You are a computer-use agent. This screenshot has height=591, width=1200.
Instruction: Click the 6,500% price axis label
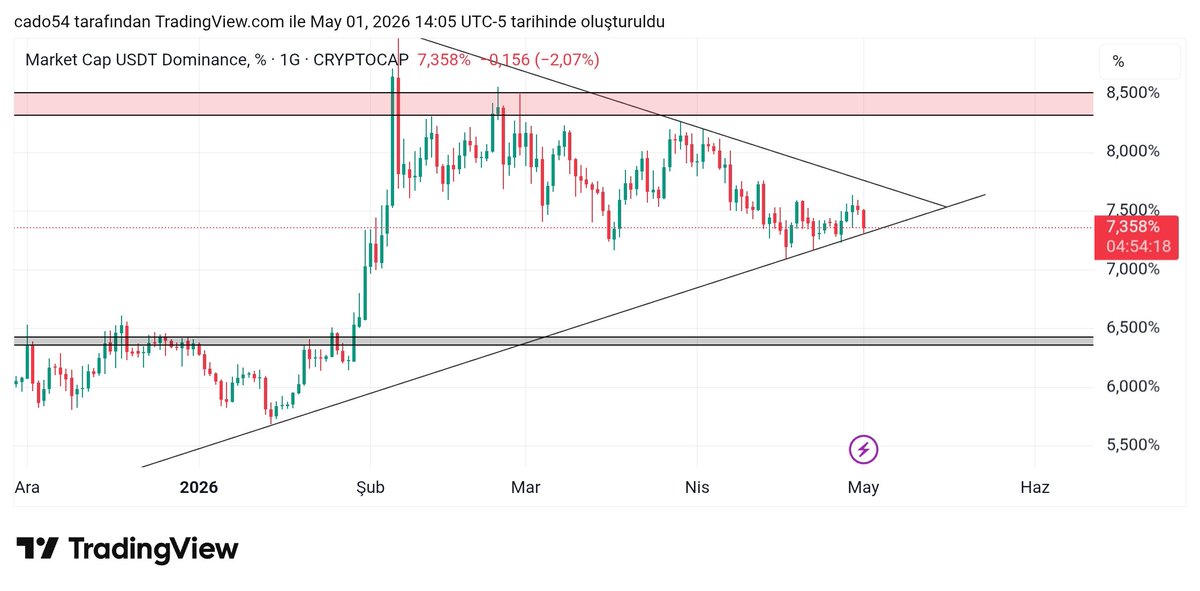coord(1133,327)
